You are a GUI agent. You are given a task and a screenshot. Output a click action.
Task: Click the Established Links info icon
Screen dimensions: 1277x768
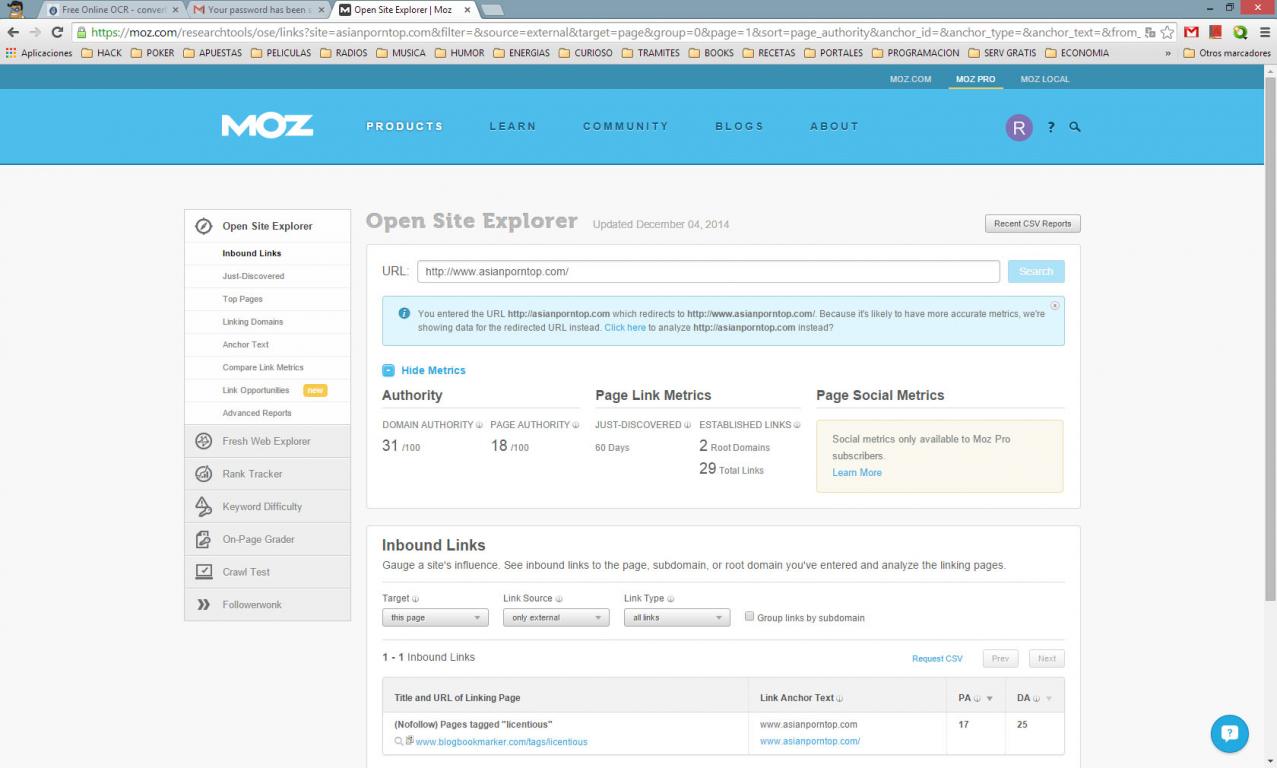click(797, 425)
